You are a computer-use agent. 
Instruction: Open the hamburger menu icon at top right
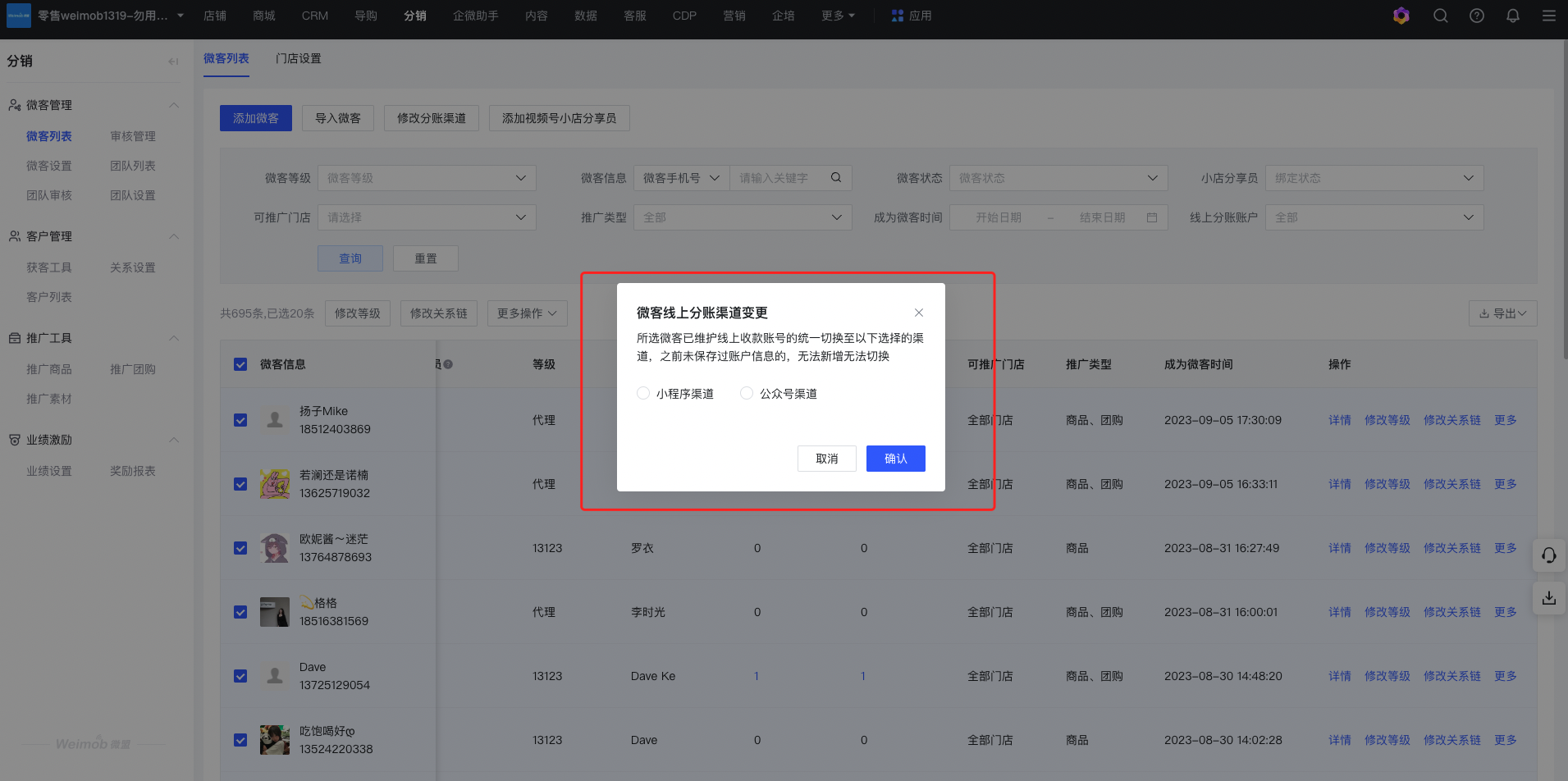click(1548, 16)
